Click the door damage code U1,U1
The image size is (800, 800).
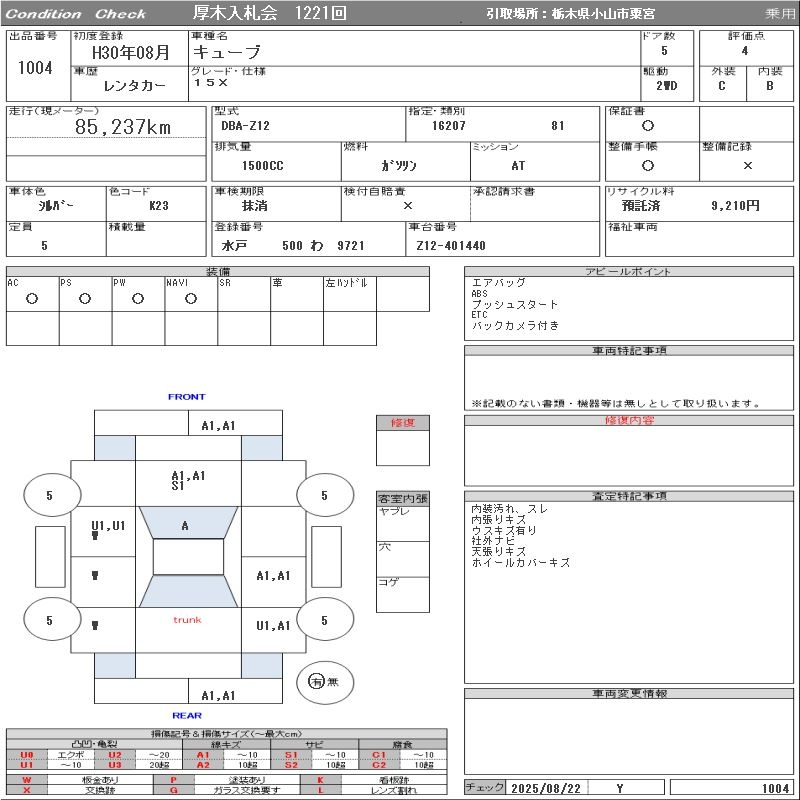pos(108,526)
